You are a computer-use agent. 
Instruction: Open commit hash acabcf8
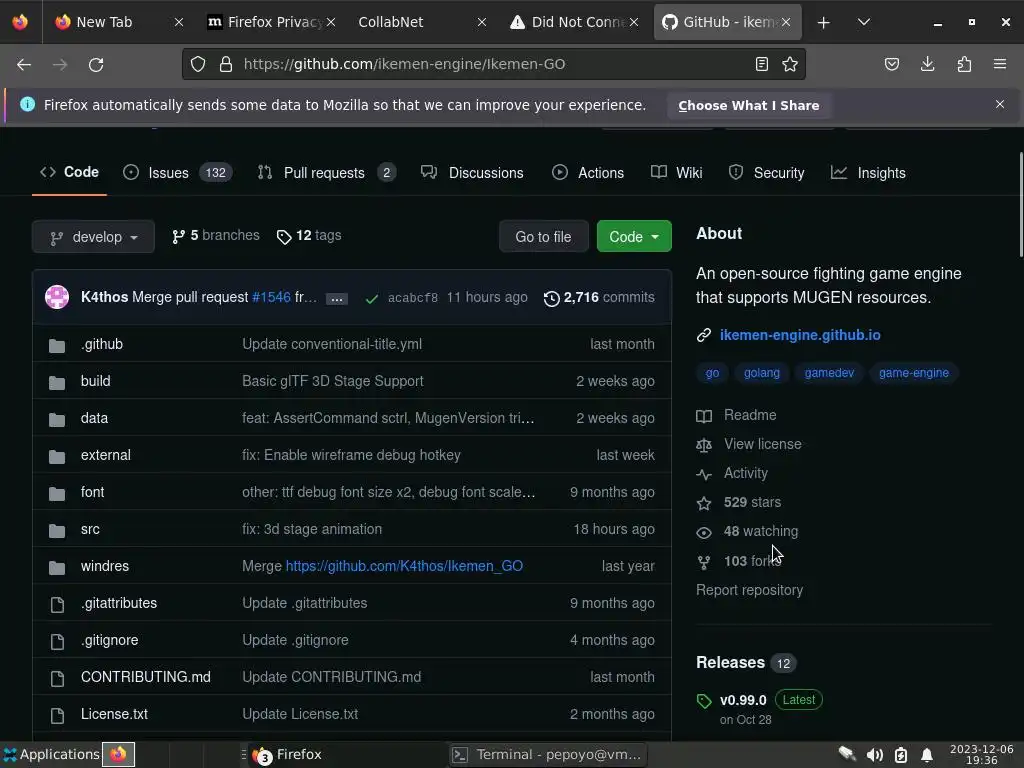(x=413, y=298)
